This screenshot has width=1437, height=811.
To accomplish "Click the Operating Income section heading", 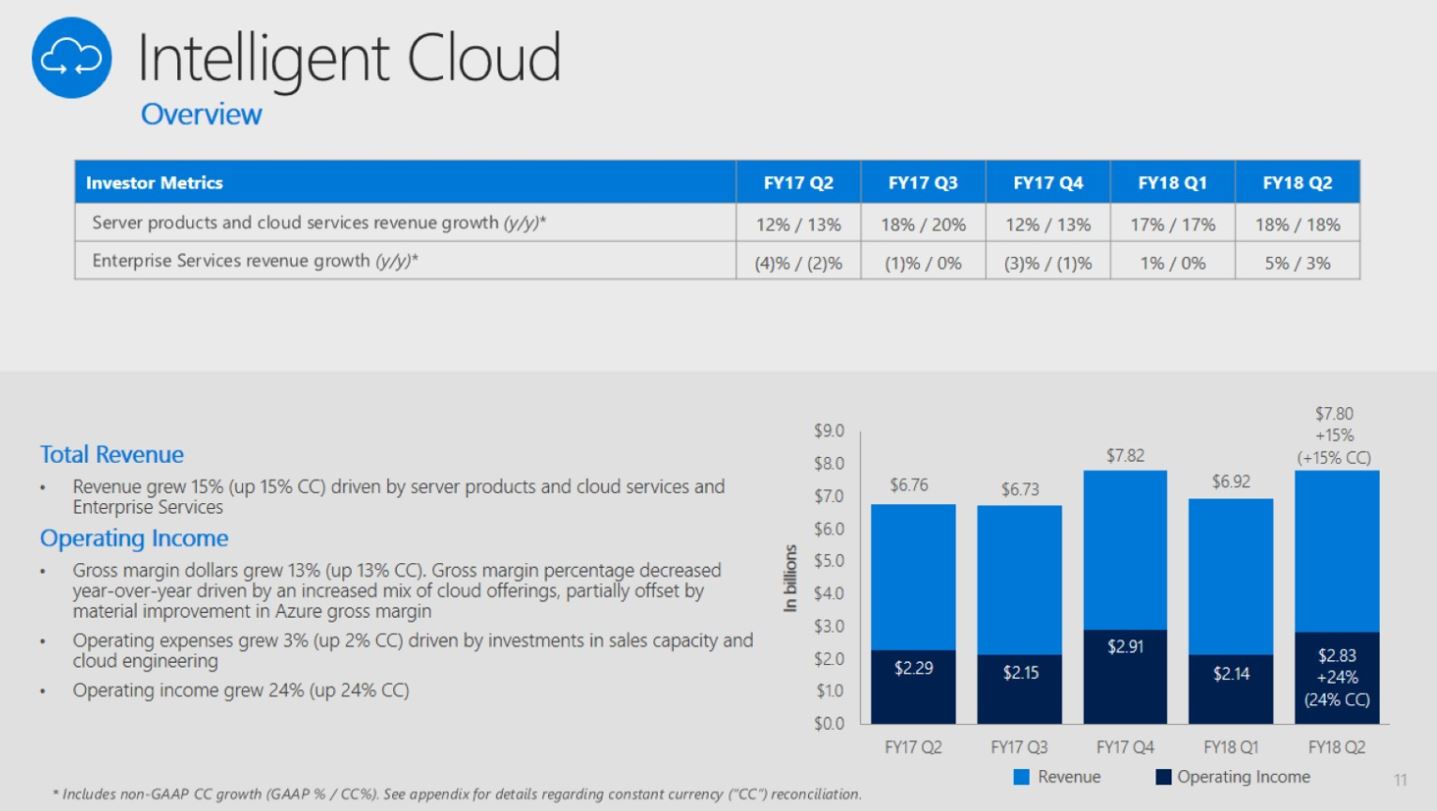I will pos(134,538).
